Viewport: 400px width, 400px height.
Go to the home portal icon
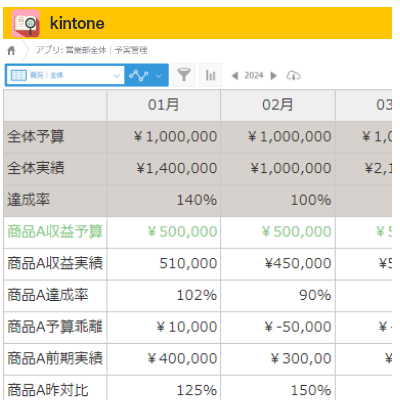(x=11, y=51)
